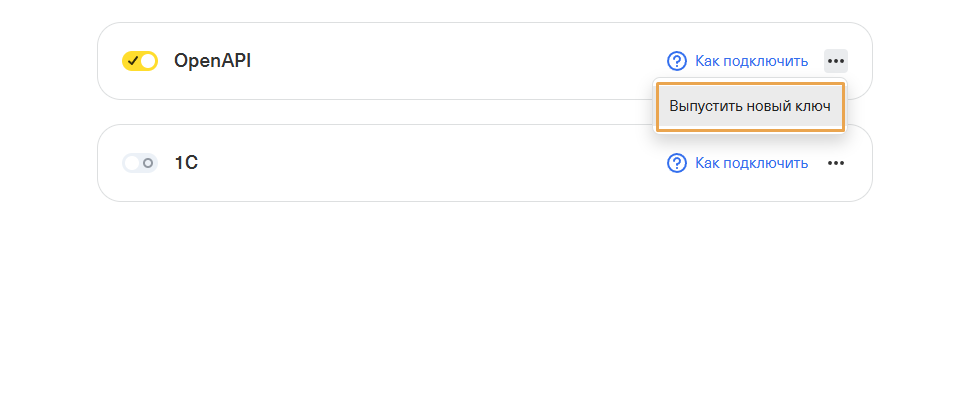This screenshot has width=969, height=400.
Task: Click the question mark icon in the 1C row
Action: (x=678, y=163)
